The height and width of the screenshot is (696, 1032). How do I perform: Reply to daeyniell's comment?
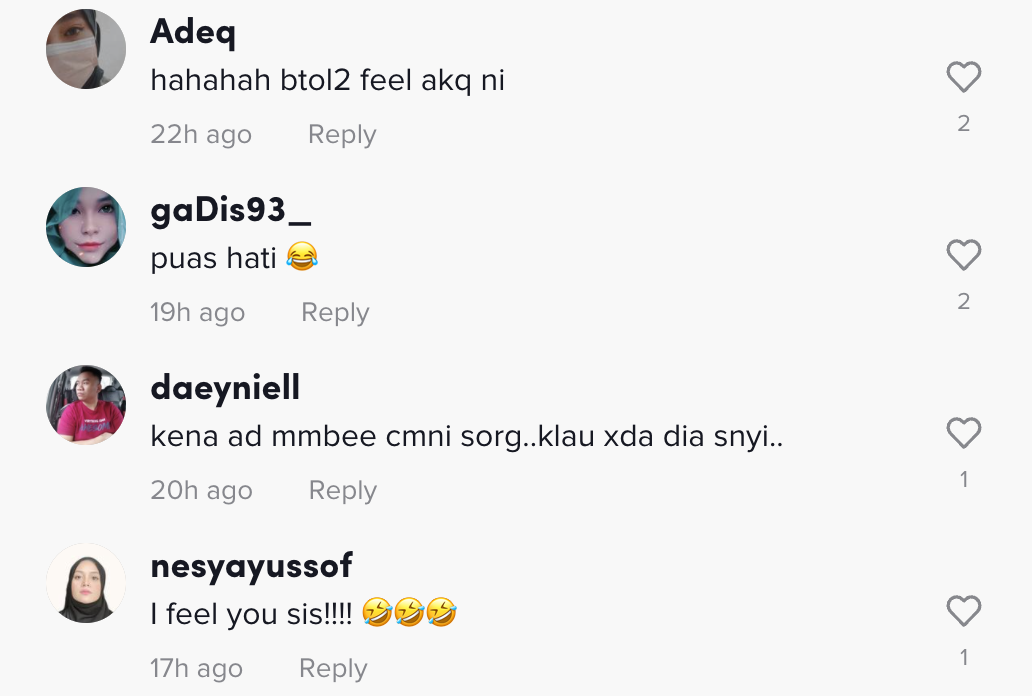tap(342, 491)
